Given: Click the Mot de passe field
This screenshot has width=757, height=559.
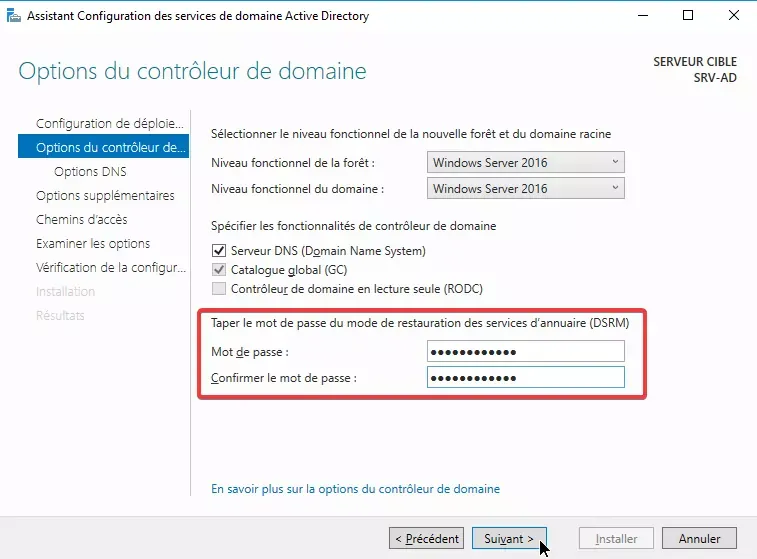Looking at the screenshot, I should coord(525,351).
